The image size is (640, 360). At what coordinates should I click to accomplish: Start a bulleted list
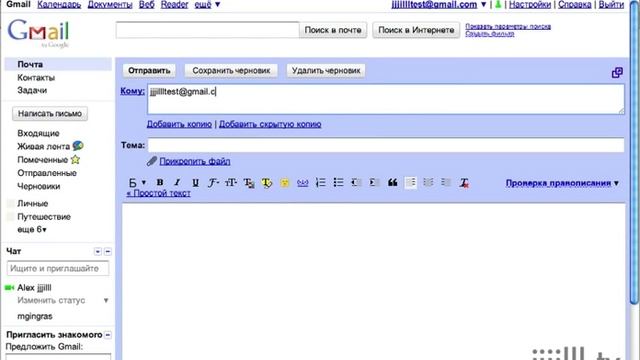point(338,182)
